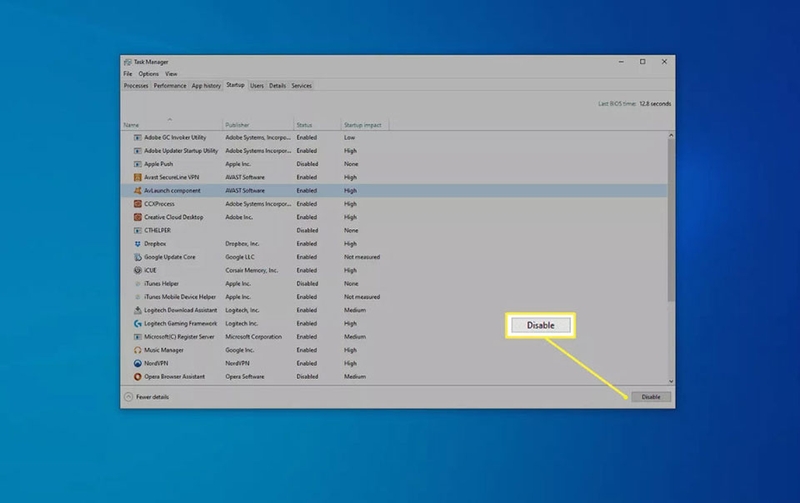Switch to the App history tab
Screen dimensions: 800x503
click(206, 86)
